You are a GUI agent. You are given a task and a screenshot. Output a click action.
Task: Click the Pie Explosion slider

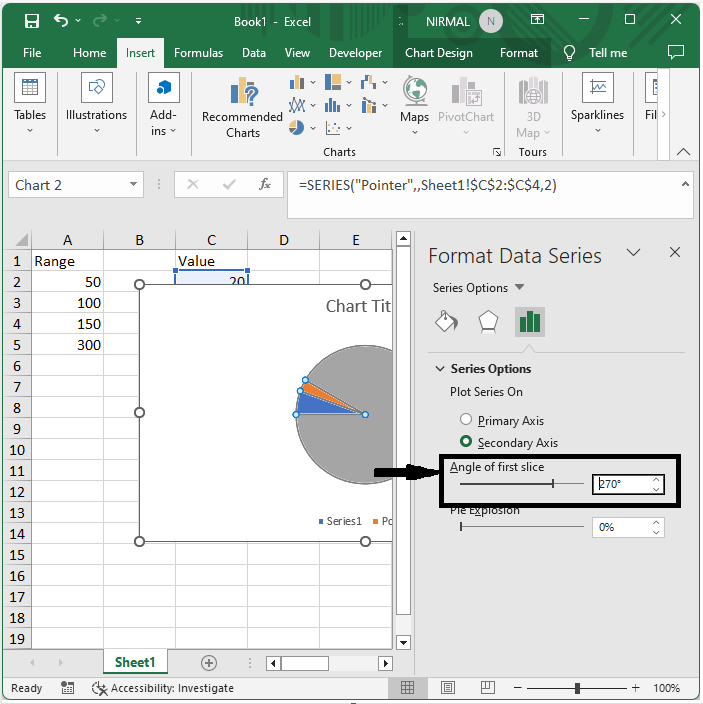522,526
